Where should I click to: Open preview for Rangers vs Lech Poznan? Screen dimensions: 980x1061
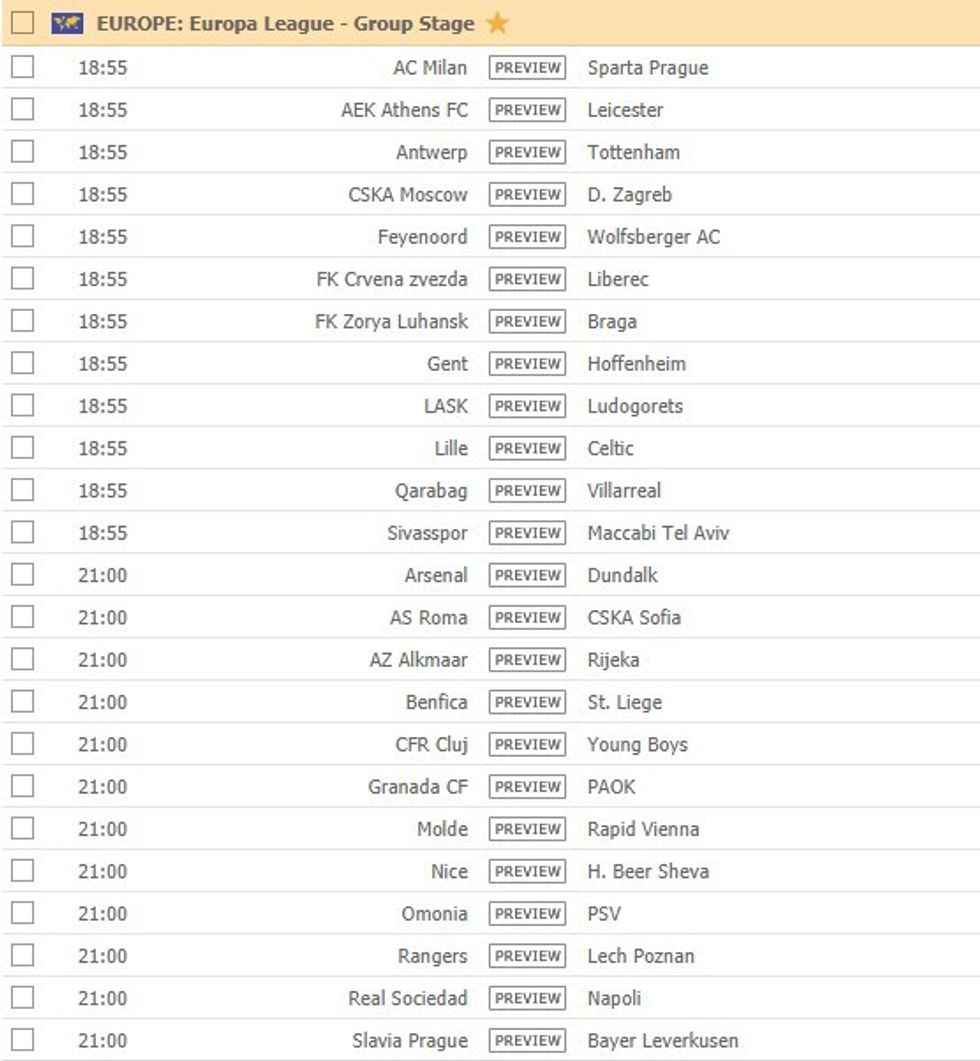[x=527, y=956]
